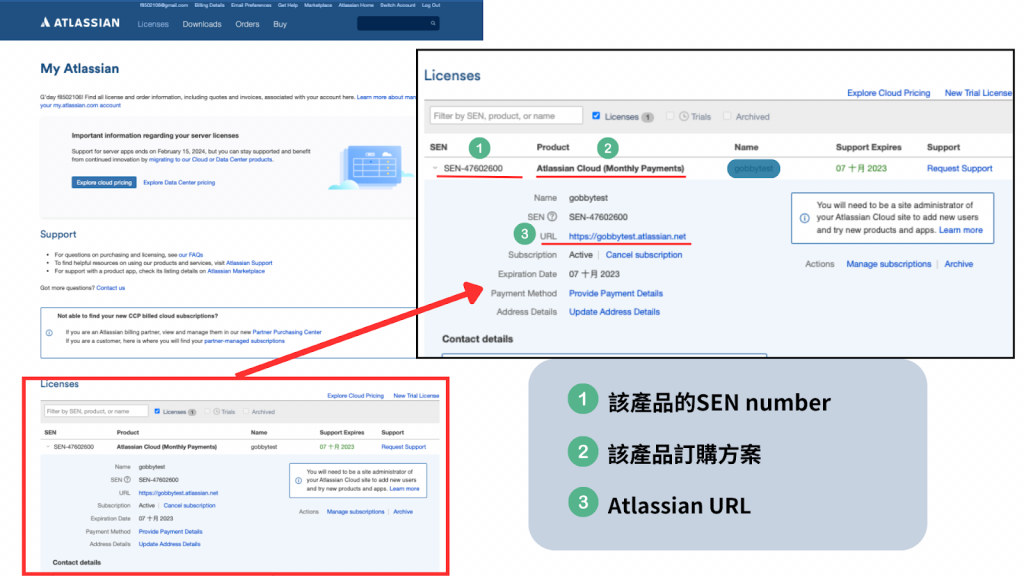
Task: Click Manage subscriptions in the enlarged panel
Action: pos(889,264)
